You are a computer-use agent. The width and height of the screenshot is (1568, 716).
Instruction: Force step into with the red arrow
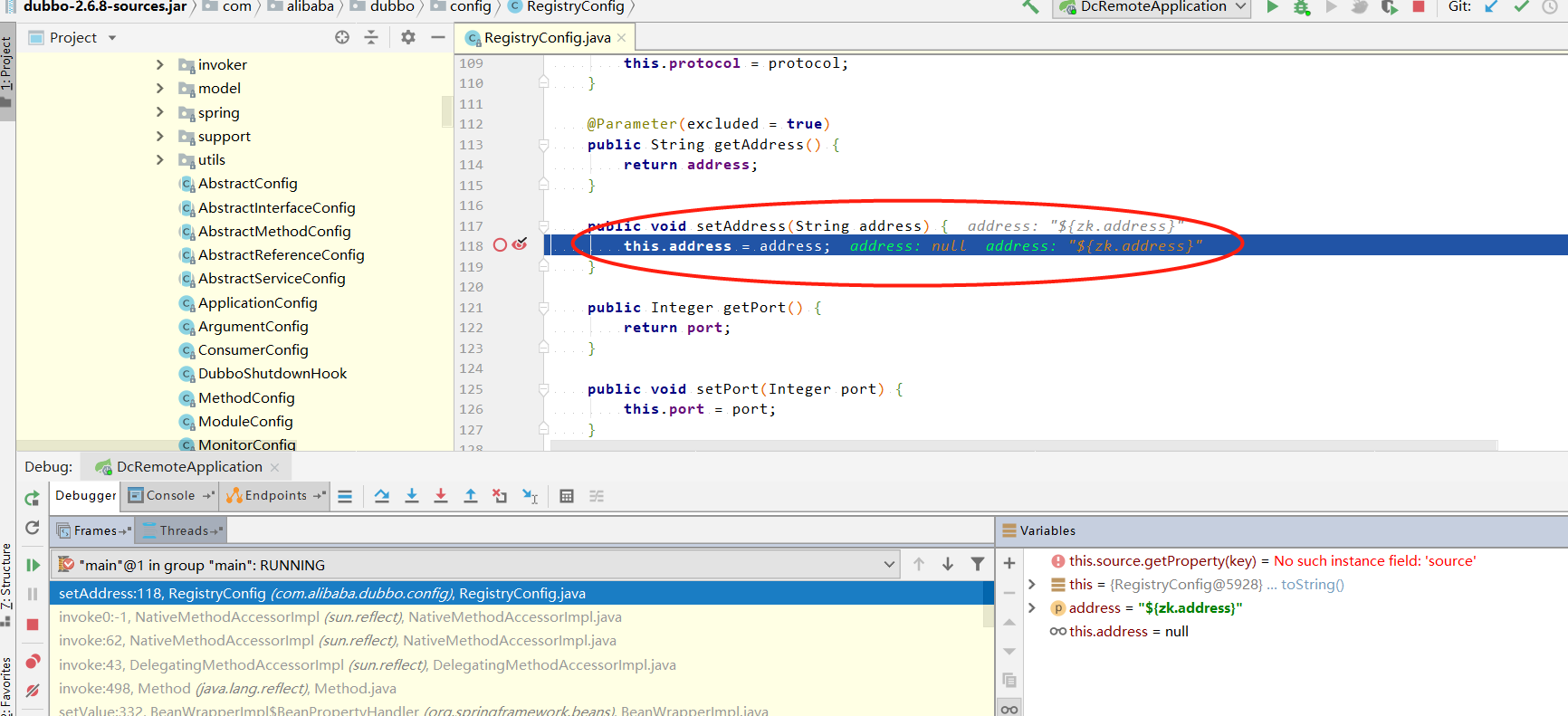tap(441, 496)
